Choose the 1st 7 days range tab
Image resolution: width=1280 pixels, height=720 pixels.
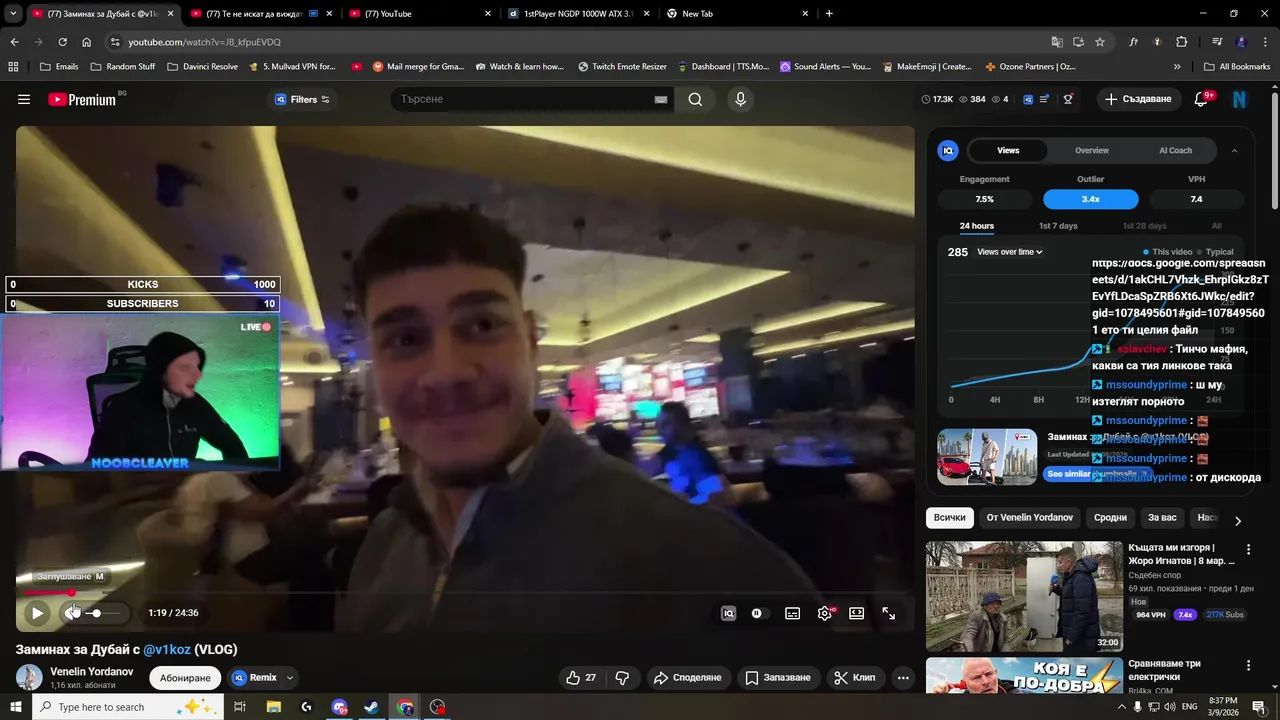(x=1058, y=226)
